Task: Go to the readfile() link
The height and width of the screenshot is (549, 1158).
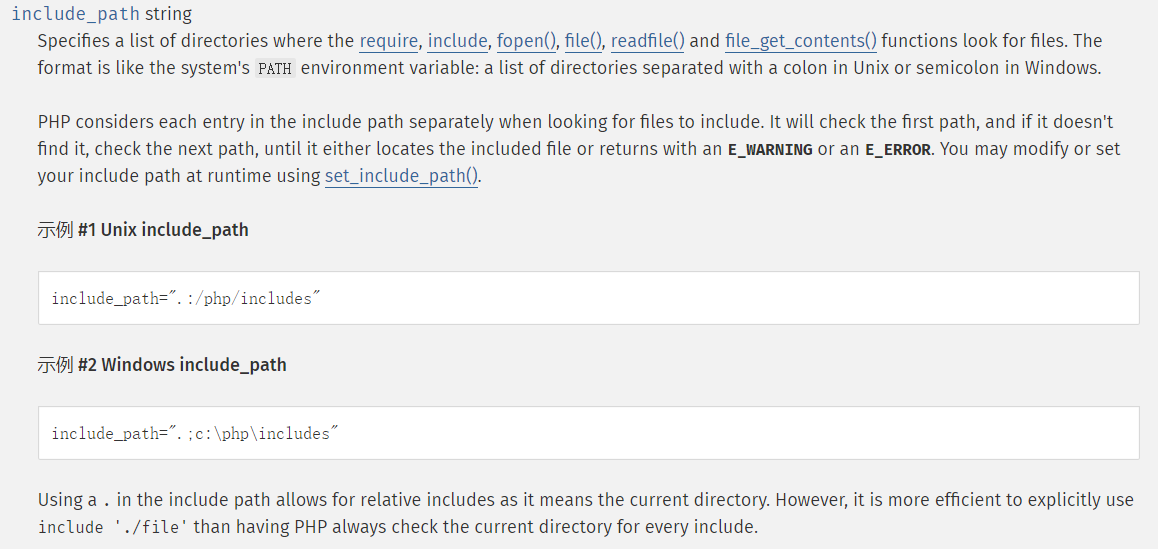Action: [647, 41]
